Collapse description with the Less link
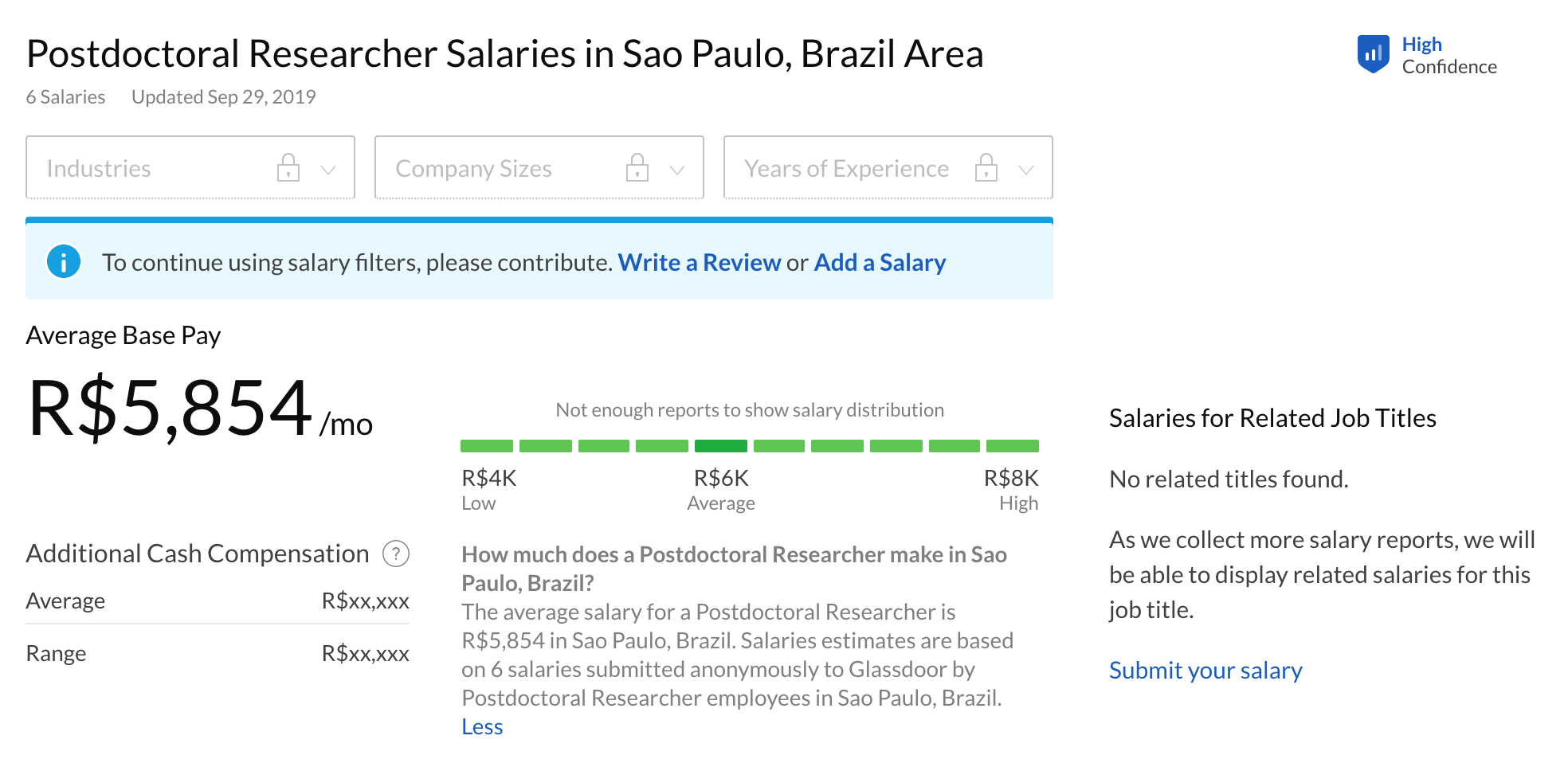 (482, 726)
